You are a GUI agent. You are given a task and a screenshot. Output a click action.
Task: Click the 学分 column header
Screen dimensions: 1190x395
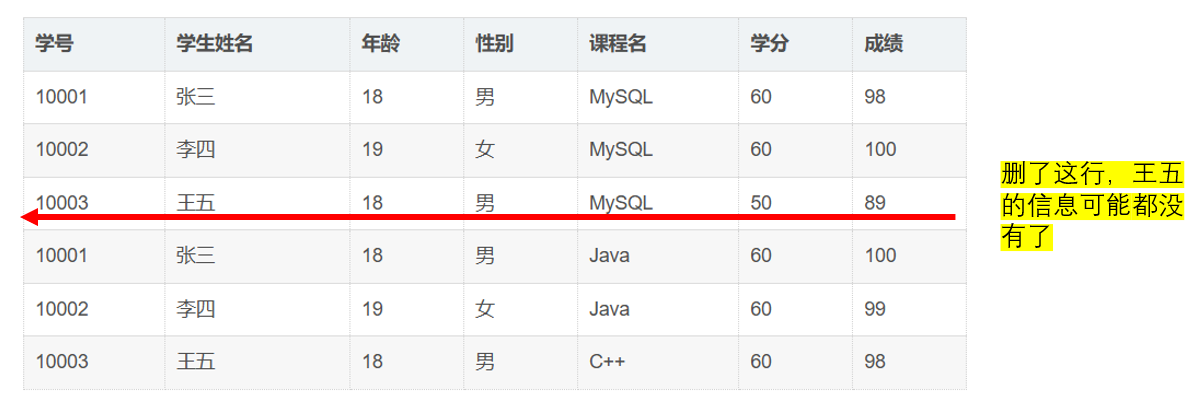769,44
